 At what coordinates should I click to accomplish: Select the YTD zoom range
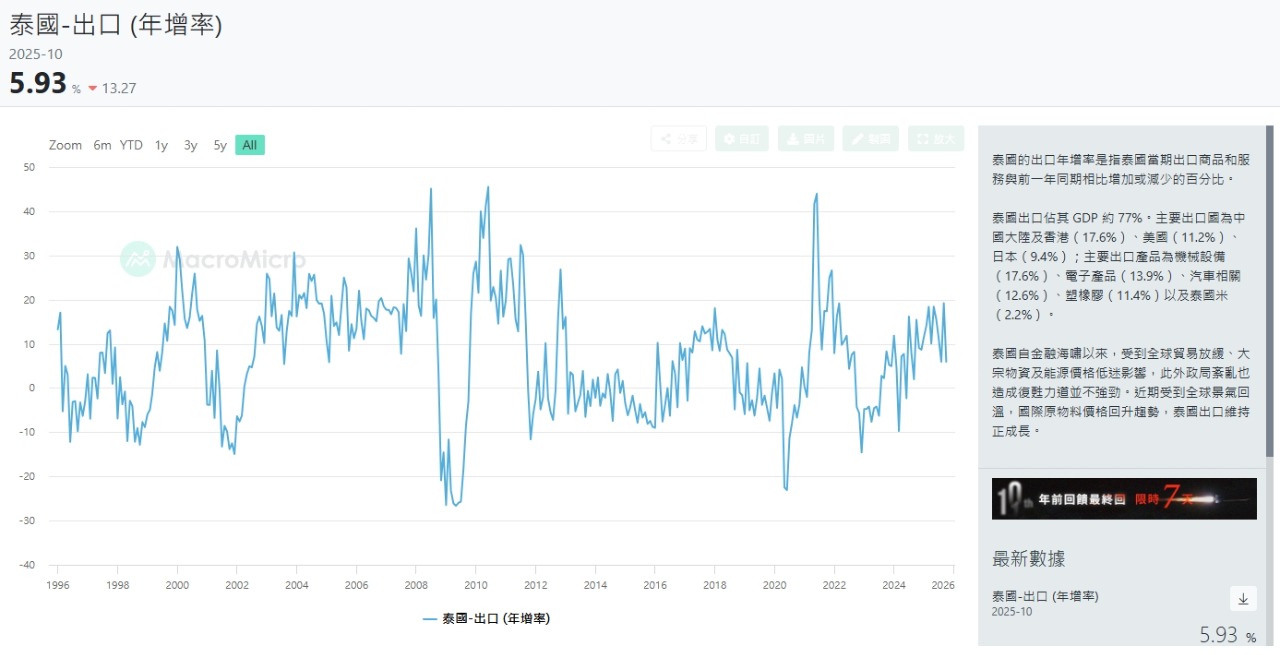pyautogui.click(x=131, y=145)
